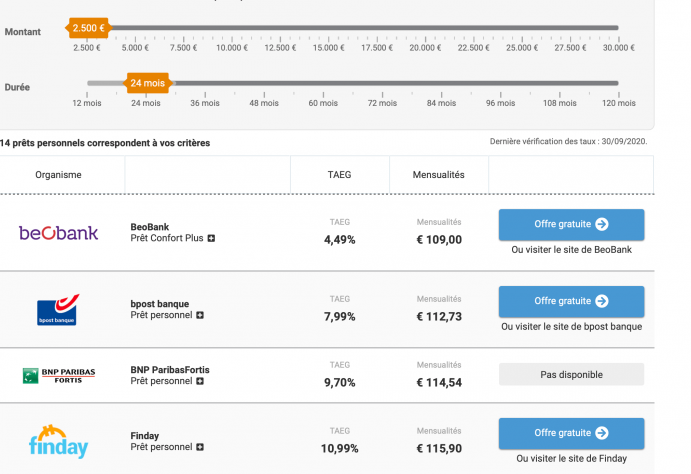This screenshot has width=691, height=474.
Task: Click Finday Offre gratuite button
Action: [x=571, y=433]
